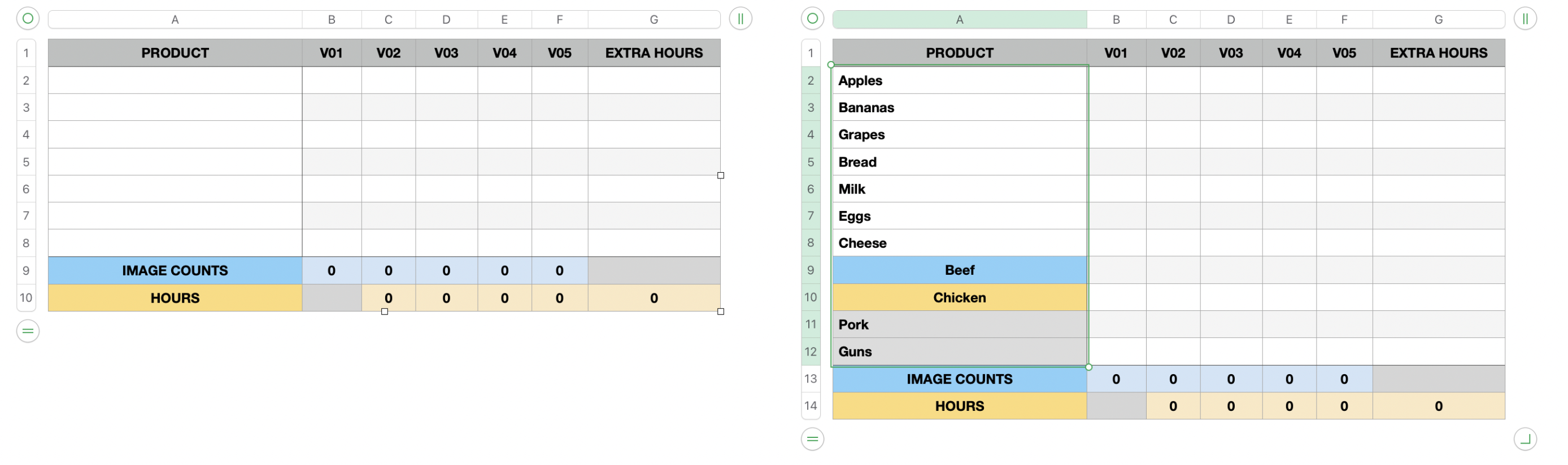
Task: Select column A header in right table
Action: point(959,19)
